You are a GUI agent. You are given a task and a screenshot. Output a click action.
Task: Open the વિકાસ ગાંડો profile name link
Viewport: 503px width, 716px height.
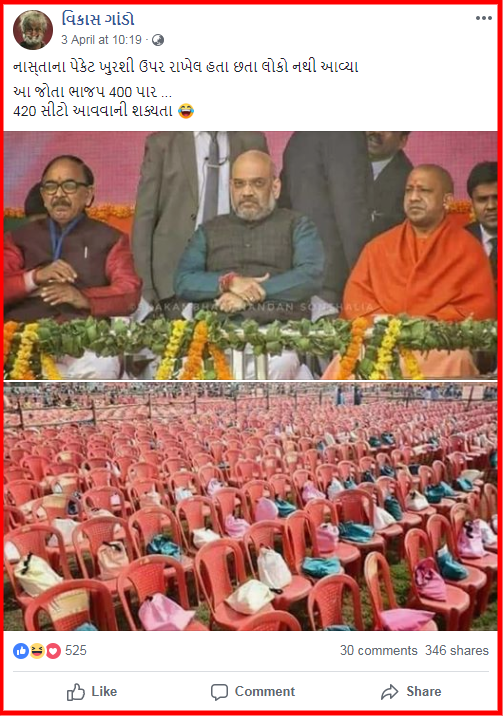click(x=98, y=19)
